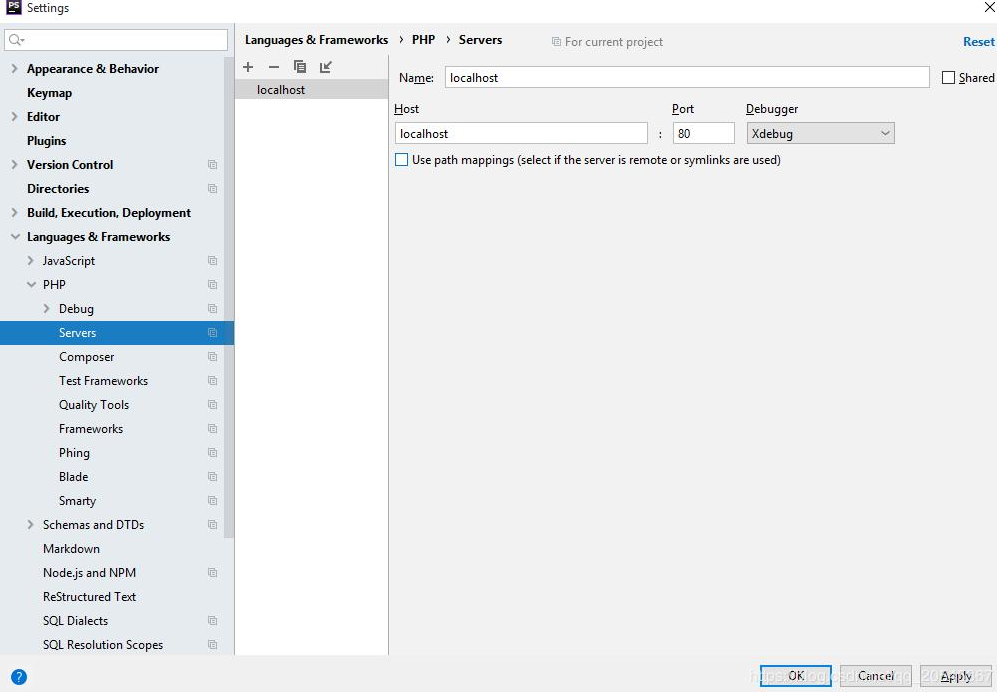Screen dimensions: 997x692
Task: Select Blade under PHP
Action: tap(74, 477)
